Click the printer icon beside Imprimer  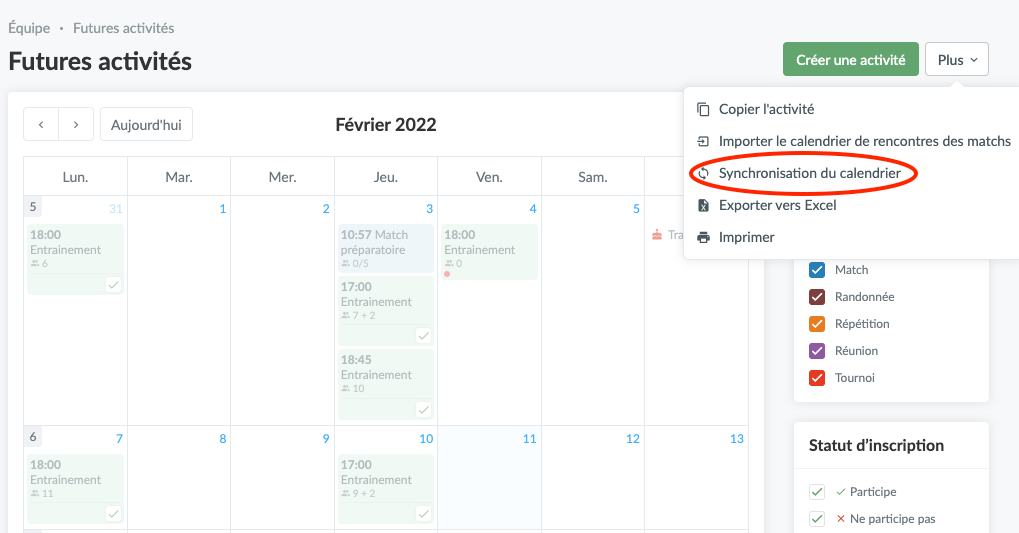point(703,237)
